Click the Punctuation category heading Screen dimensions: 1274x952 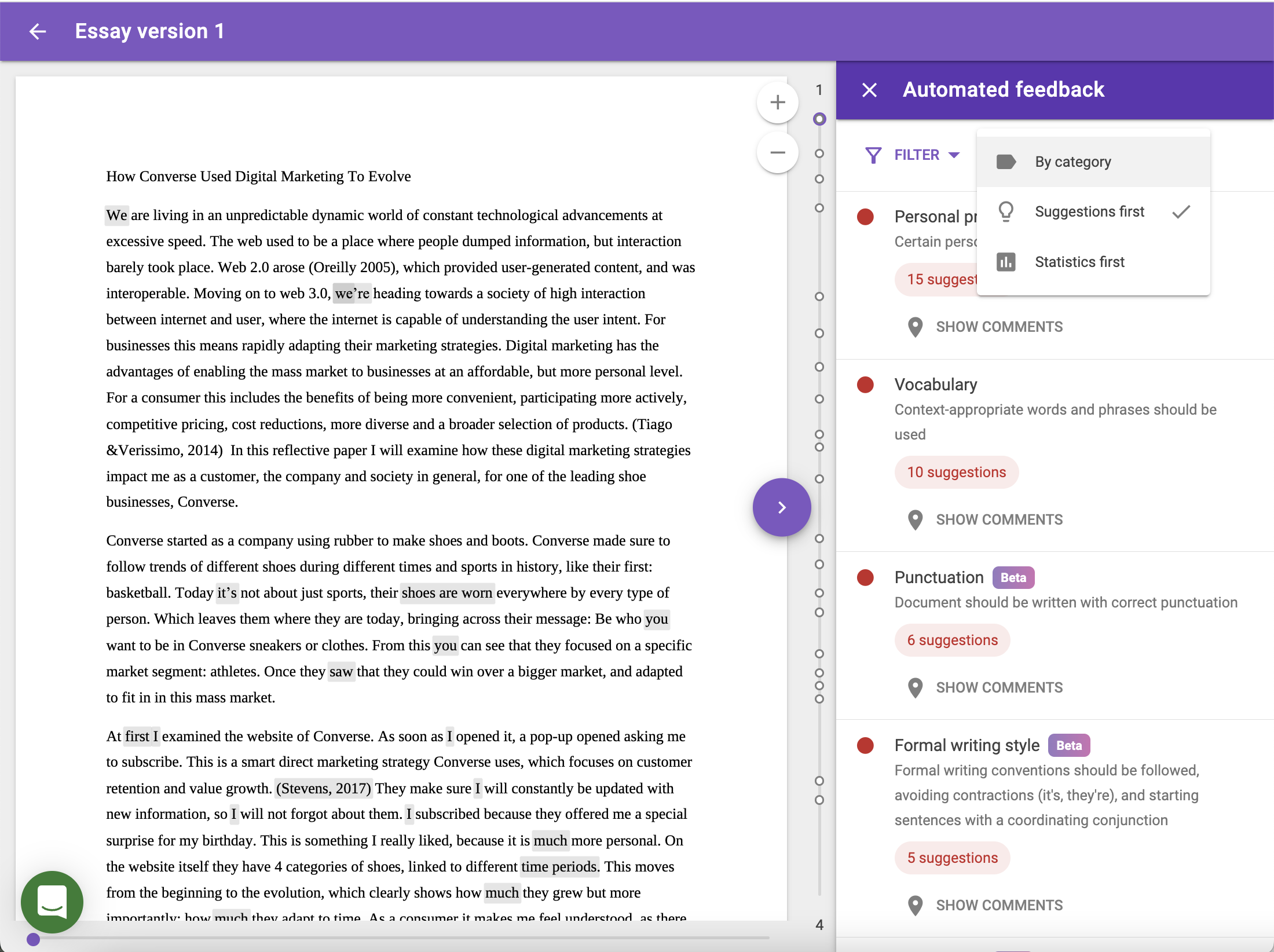pyautogui.click(x=939, y=577)
